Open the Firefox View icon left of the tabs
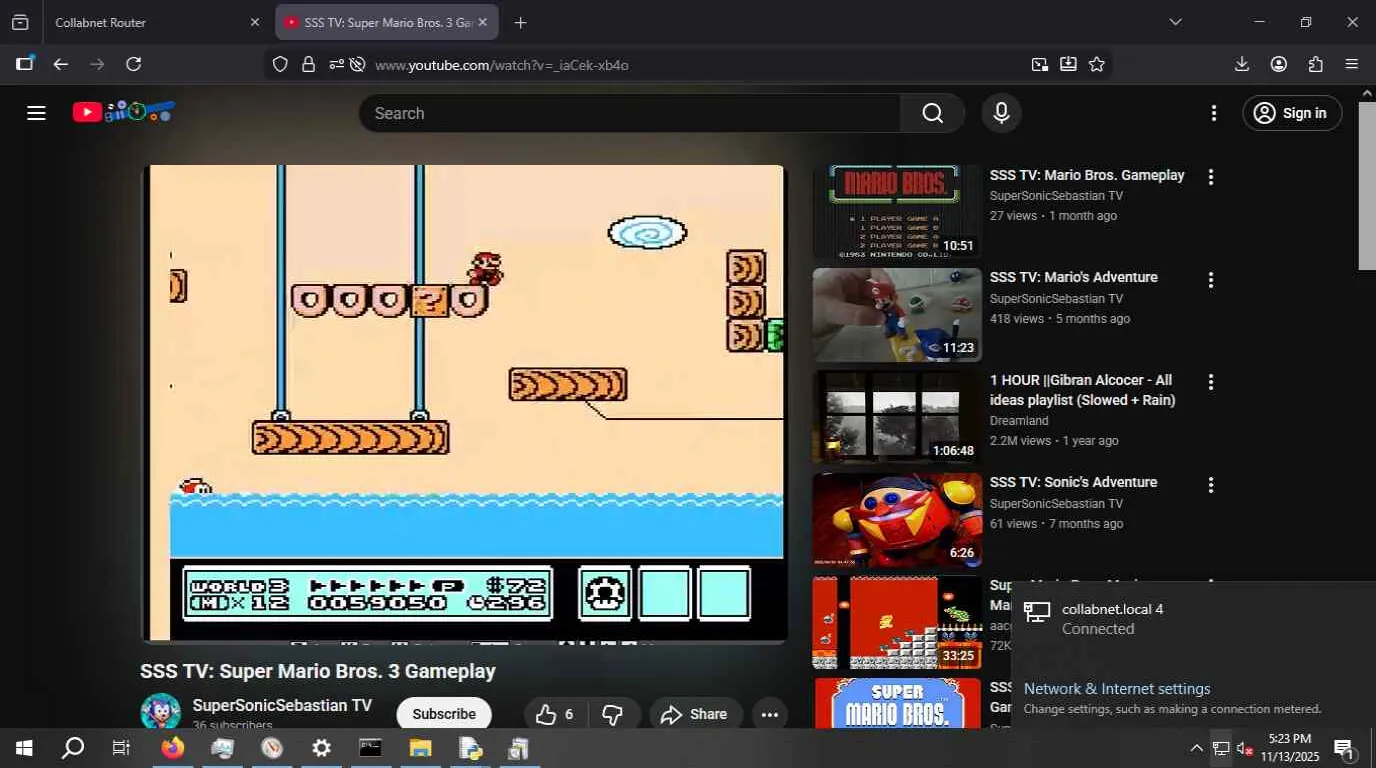This screenshot has width=1376, height=768. coord(20,22)
